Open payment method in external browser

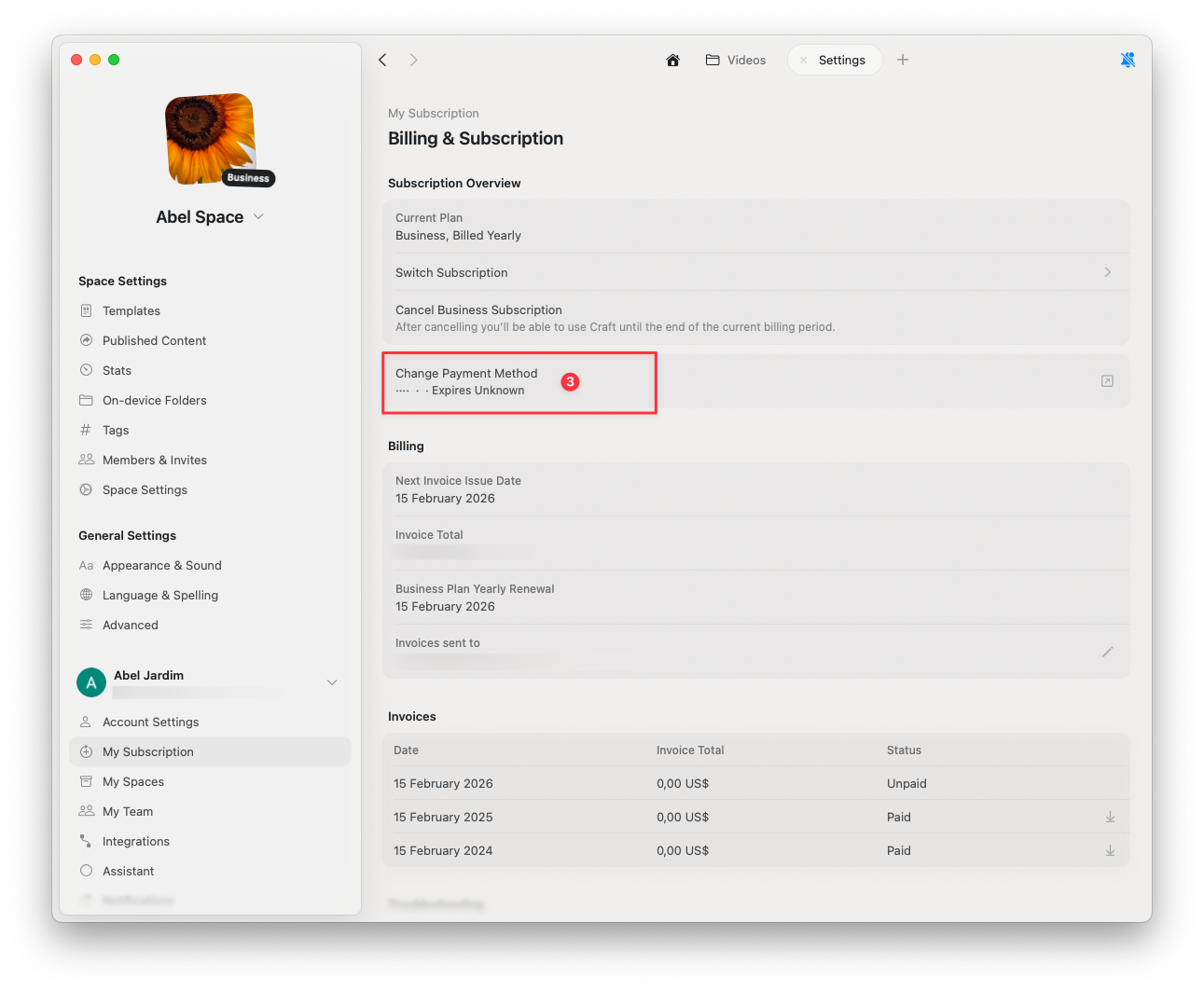(x=1107, y=381)
